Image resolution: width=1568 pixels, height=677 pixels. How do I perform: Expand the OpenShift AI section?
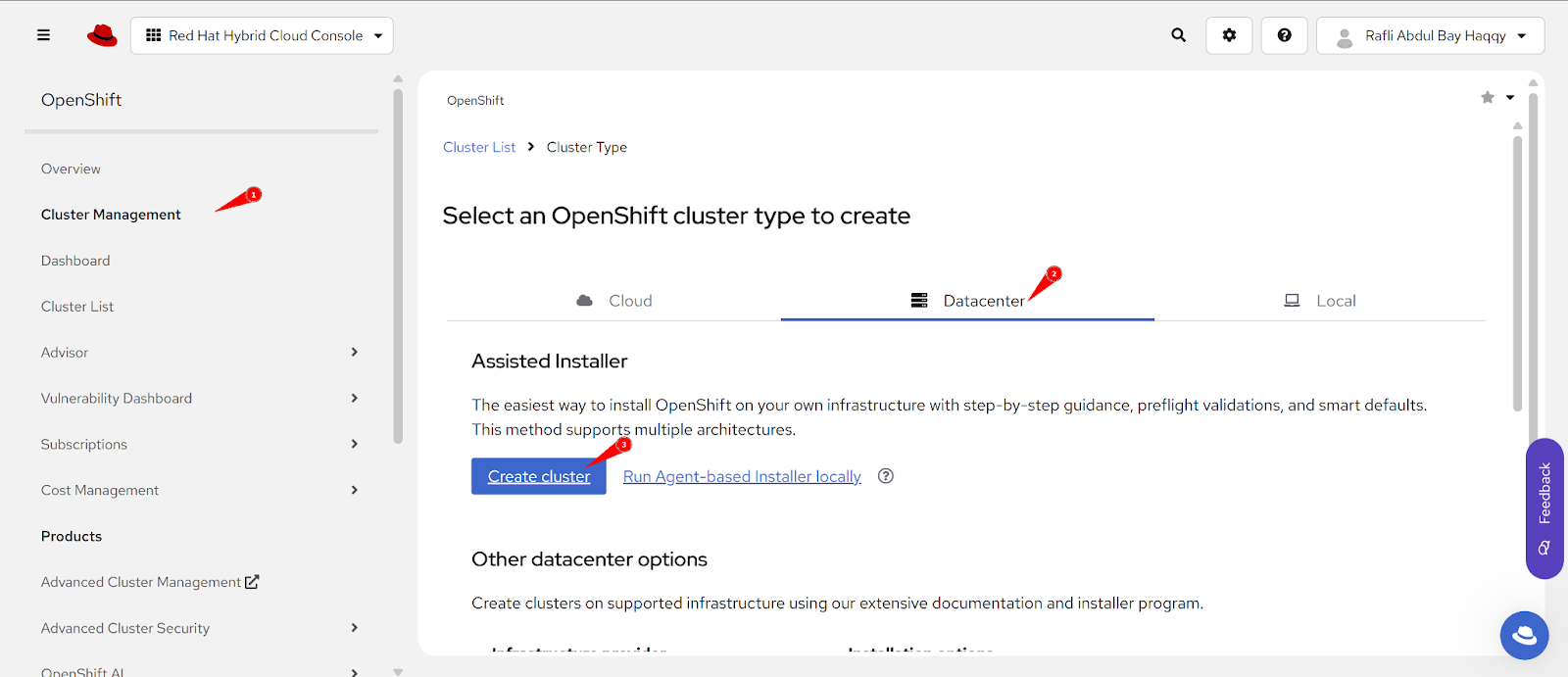pyautogui.click(x=354, y=672)
